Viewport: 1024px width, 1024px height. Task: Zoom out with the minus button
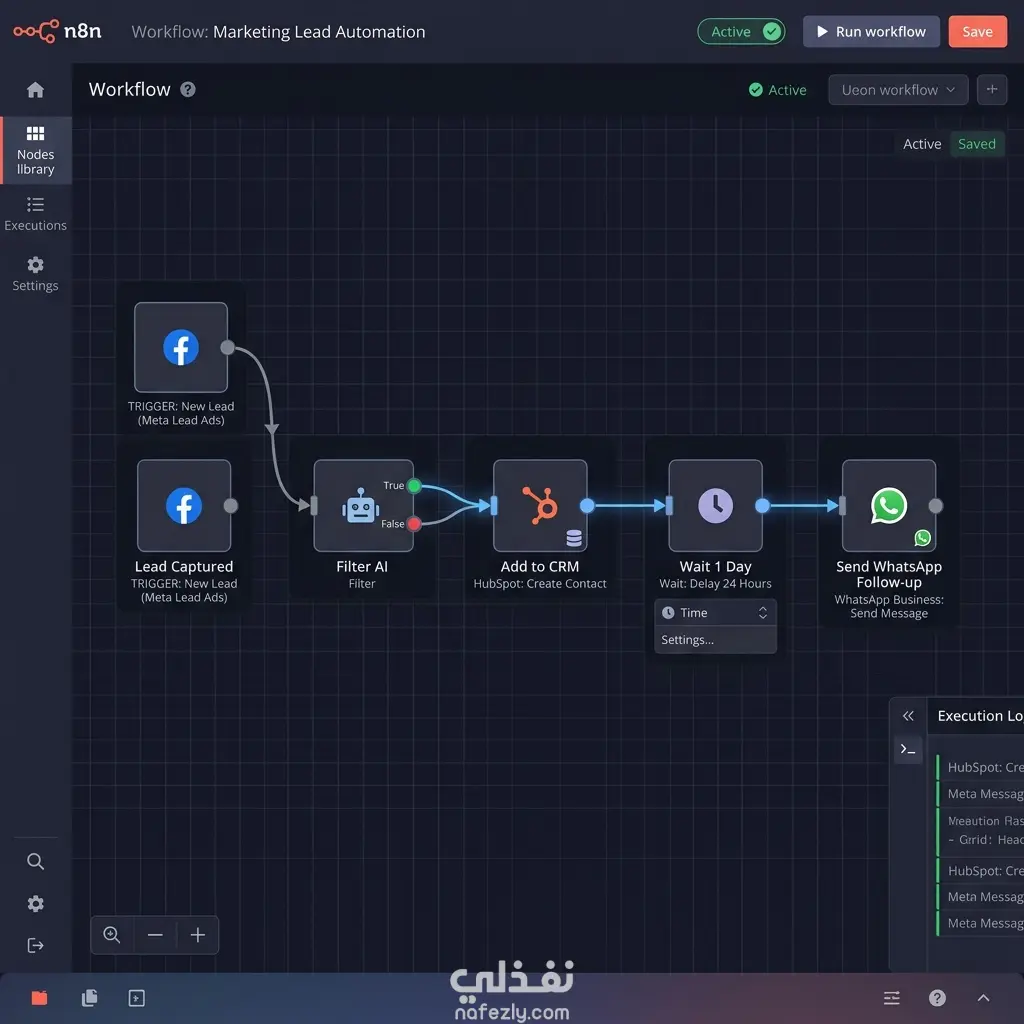pos(155,935)
